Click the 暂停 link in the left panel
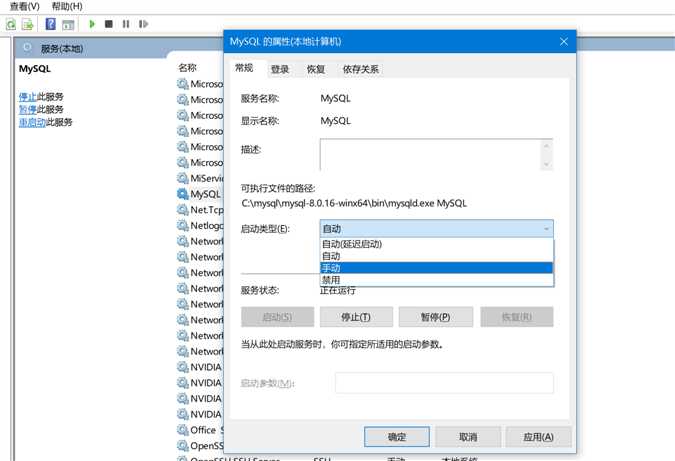Image resolution: width=675 pixels, height=461 pixels. point(28,109)
